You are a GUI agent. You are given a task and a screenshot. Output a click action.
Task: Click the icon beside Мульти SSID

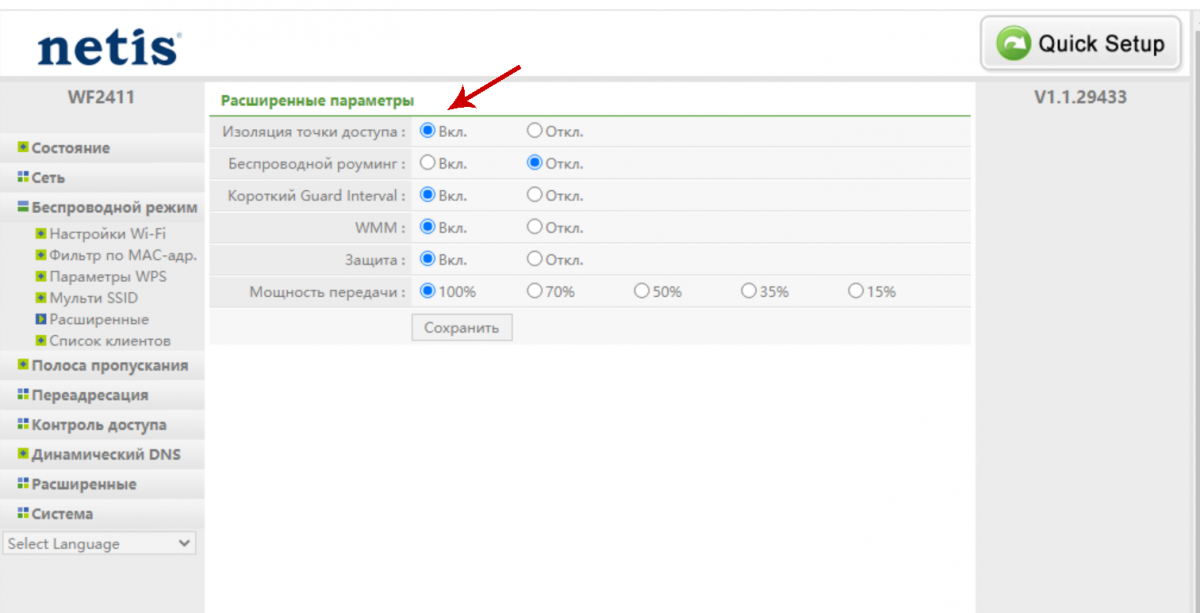41,298
